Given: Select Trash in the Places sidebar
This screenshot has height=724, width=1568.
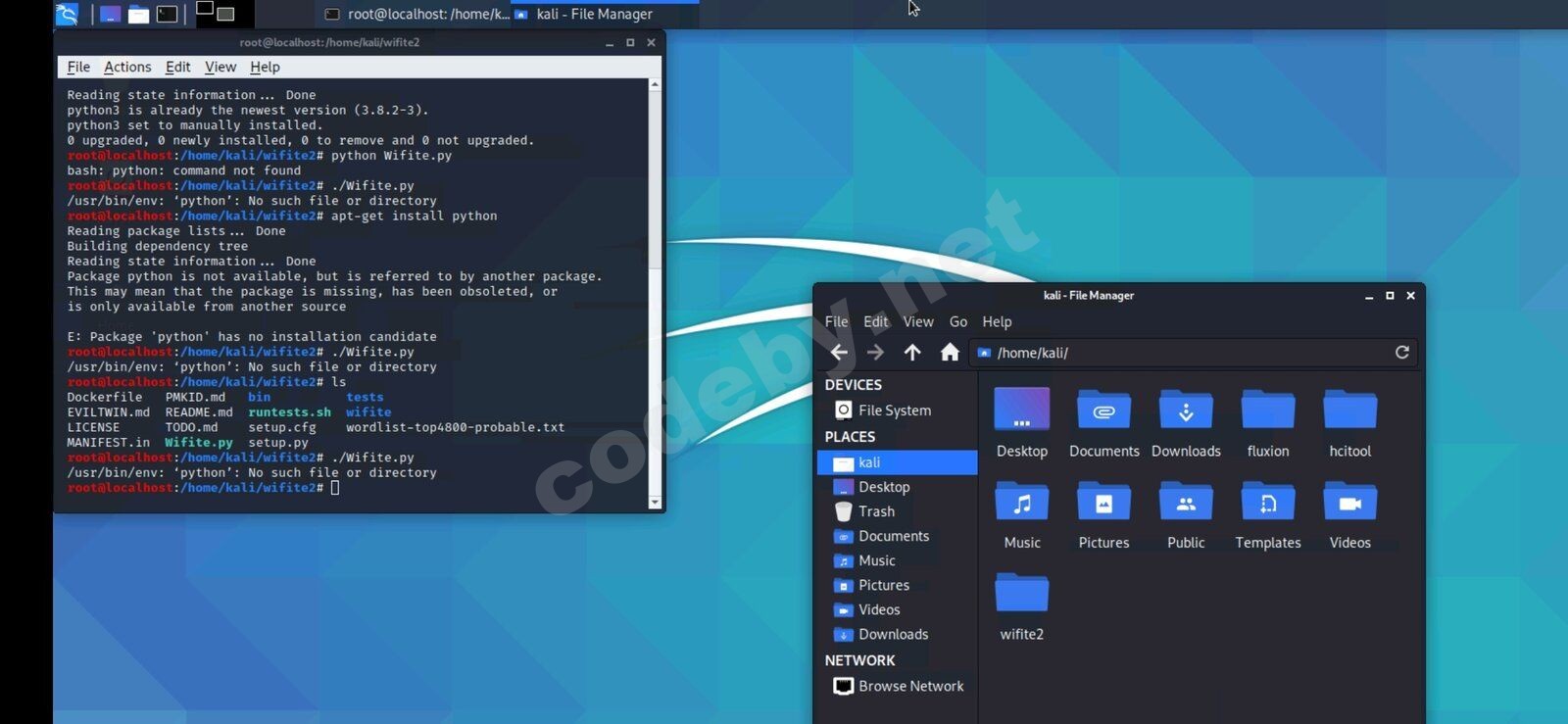Looking at the screenshot, I should click(876, 511).
